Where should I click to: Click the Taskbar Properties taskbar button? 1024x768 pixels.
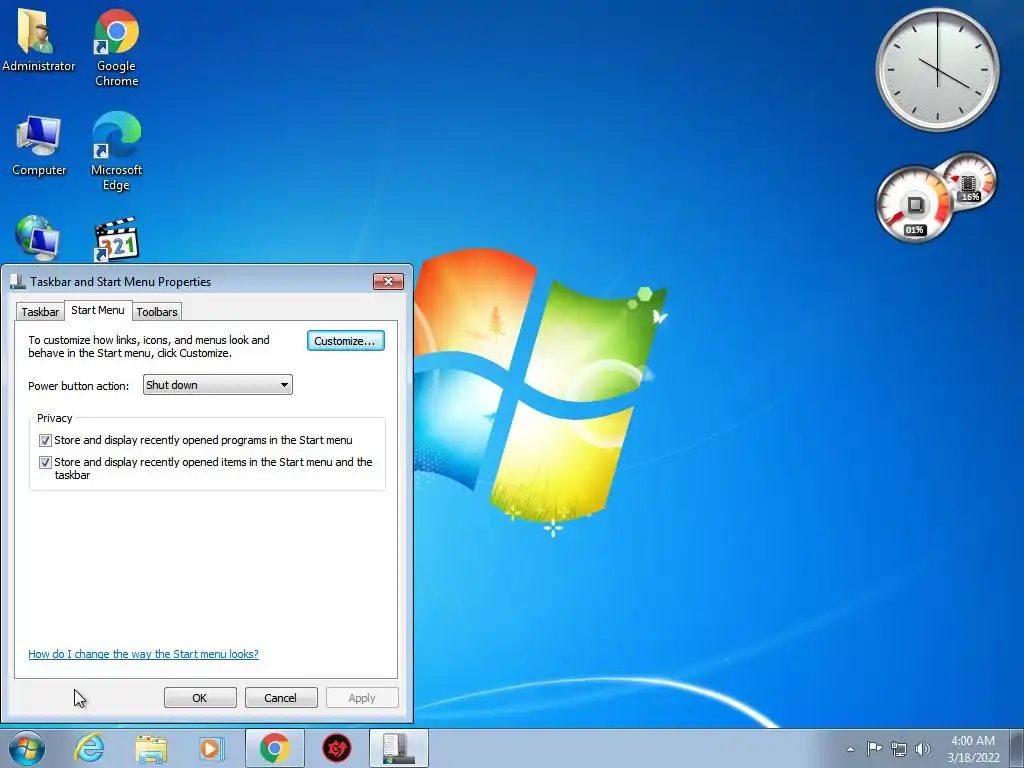(x=399, y=748)
